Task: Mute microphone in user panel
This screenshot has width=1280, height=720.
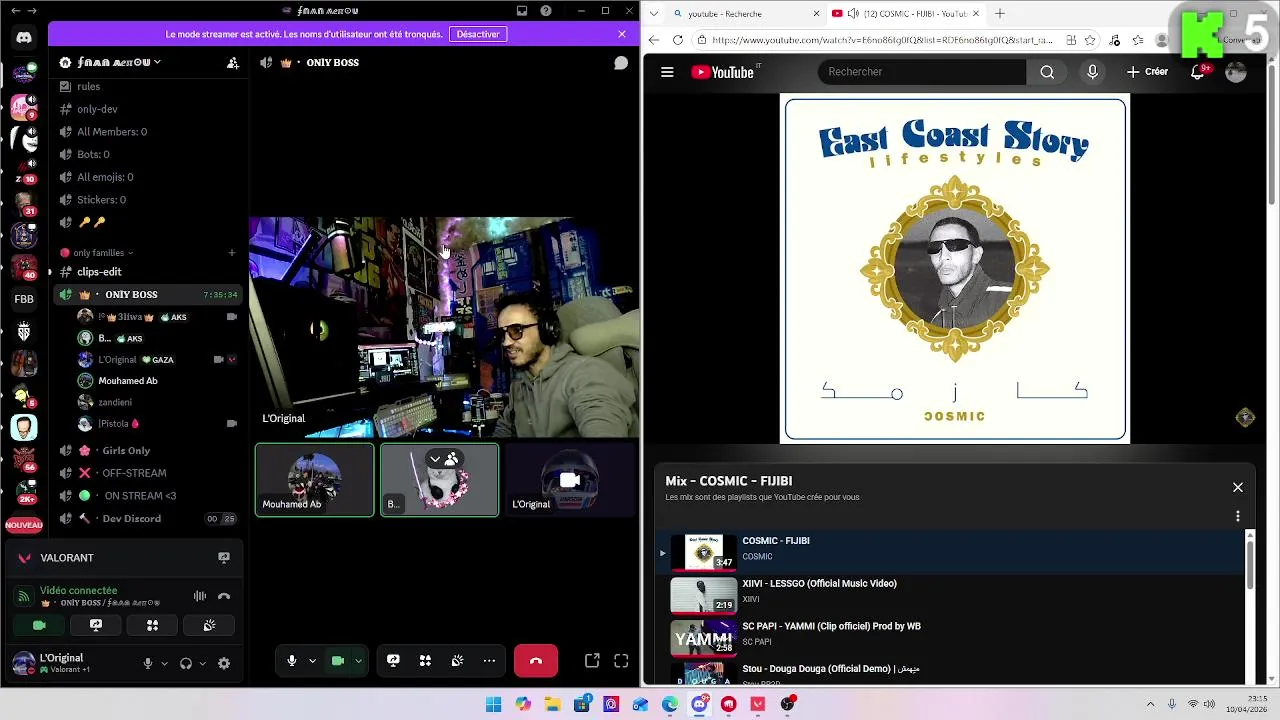Action: 148,663
